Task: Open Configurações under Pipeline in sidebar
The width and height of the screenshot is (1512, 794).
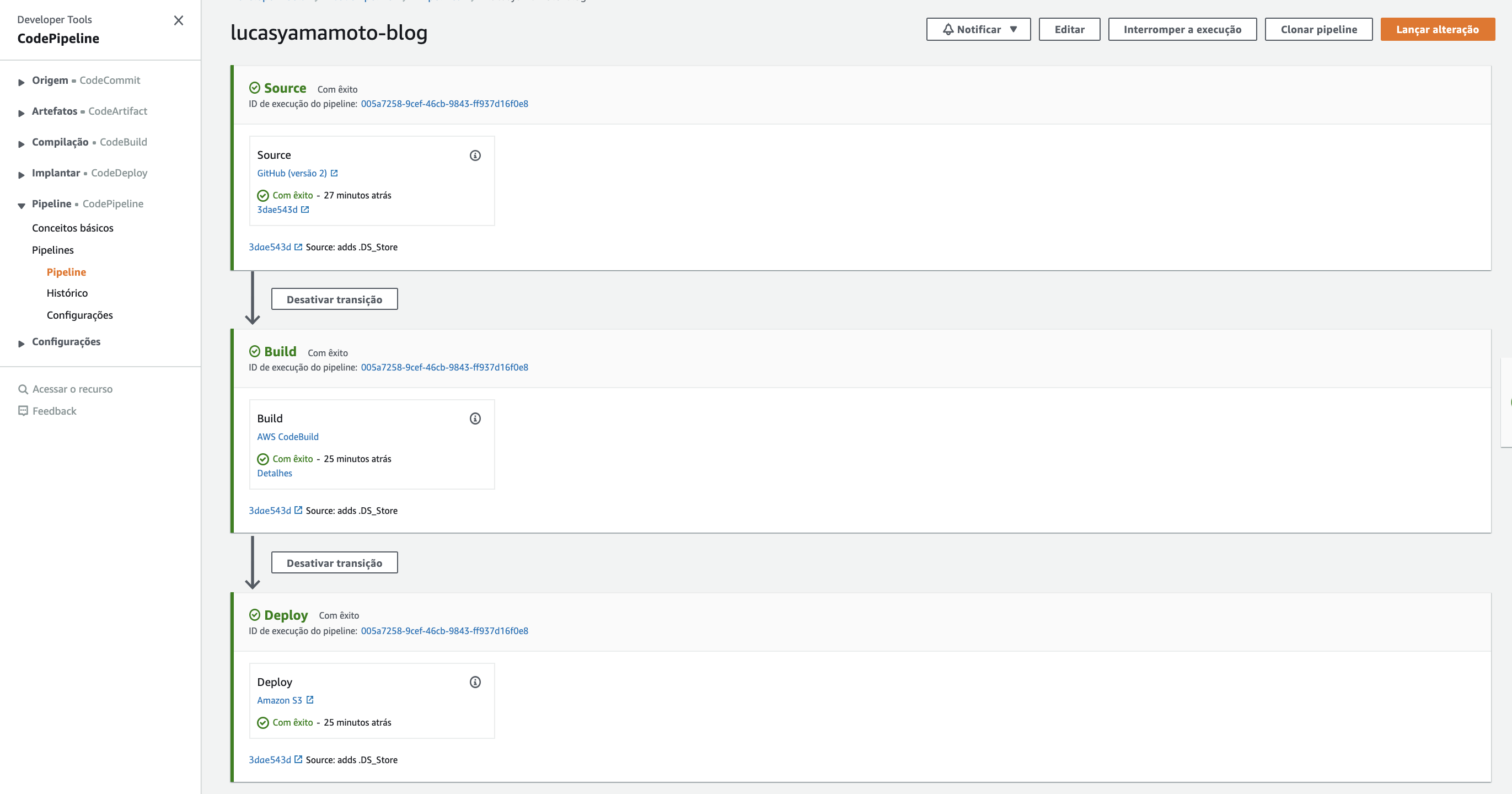Action: point(80,315)
